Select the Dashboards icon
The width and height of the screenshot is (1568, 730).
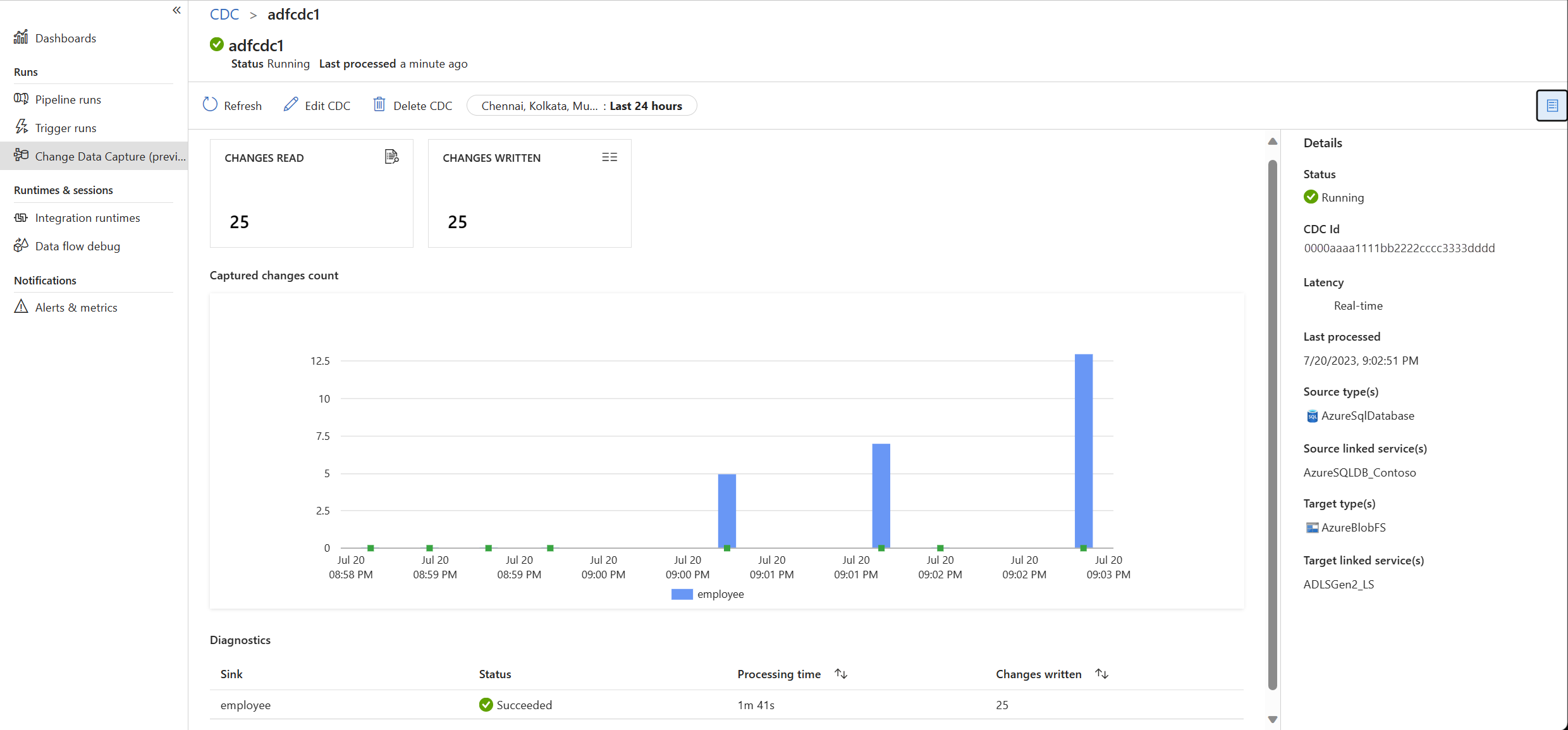point(21,38)
